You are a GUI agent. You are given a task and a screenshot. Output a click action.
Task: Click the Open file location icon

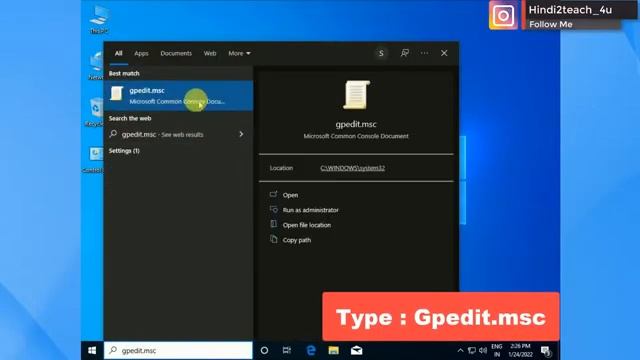pos(273,224)
